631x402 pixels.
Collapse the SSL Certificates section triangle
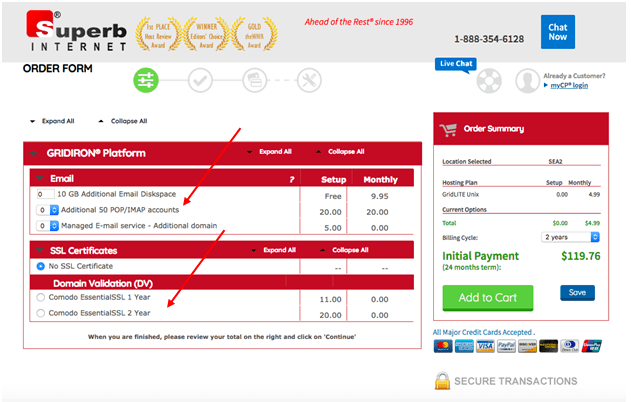pyautogui.click(x=40, y=250)
